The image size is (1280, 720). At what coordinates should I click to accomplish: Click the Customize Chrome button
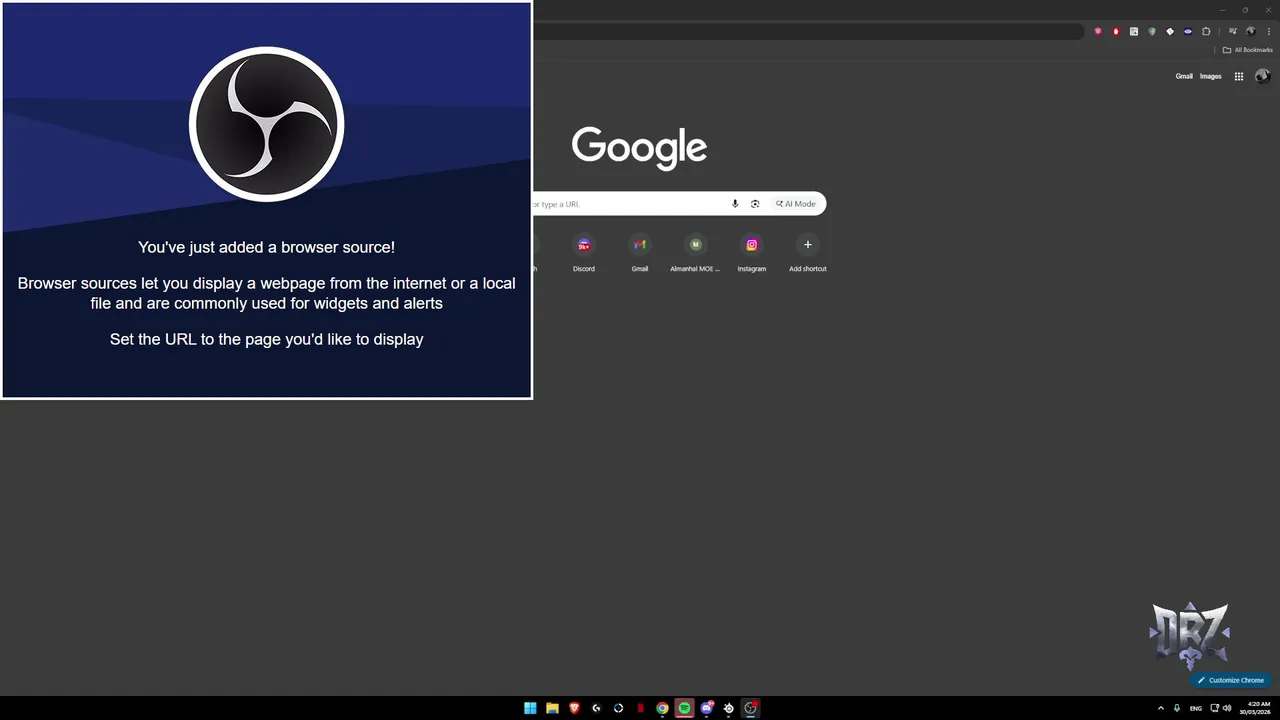coord(1231,680)
